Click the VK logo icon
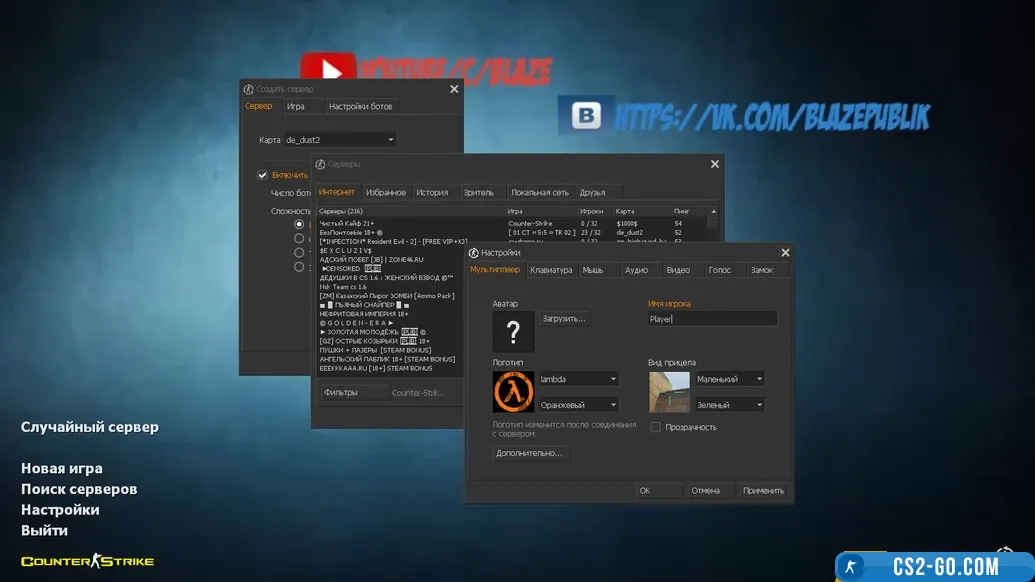The width and height of the screenshot is (1035, 582). point(586,116)
